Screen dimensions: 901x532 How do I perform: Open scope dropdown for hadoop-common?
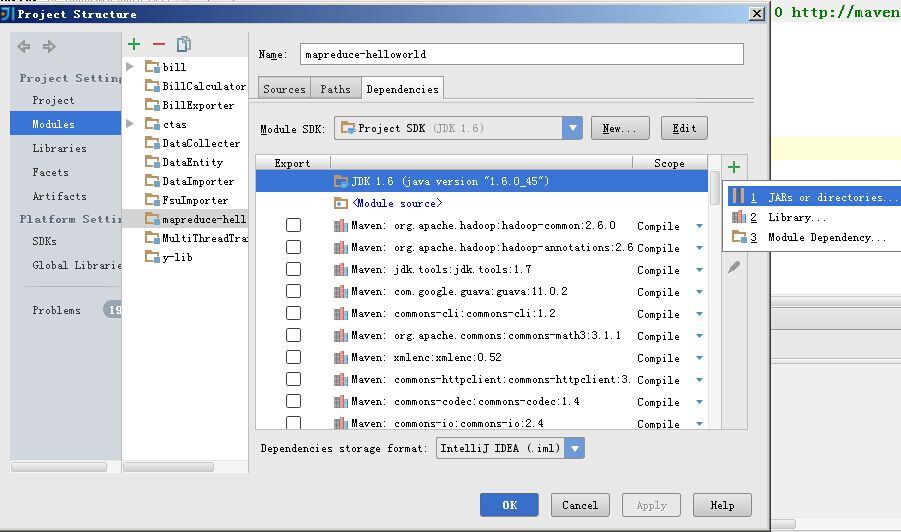click(699, 226)
